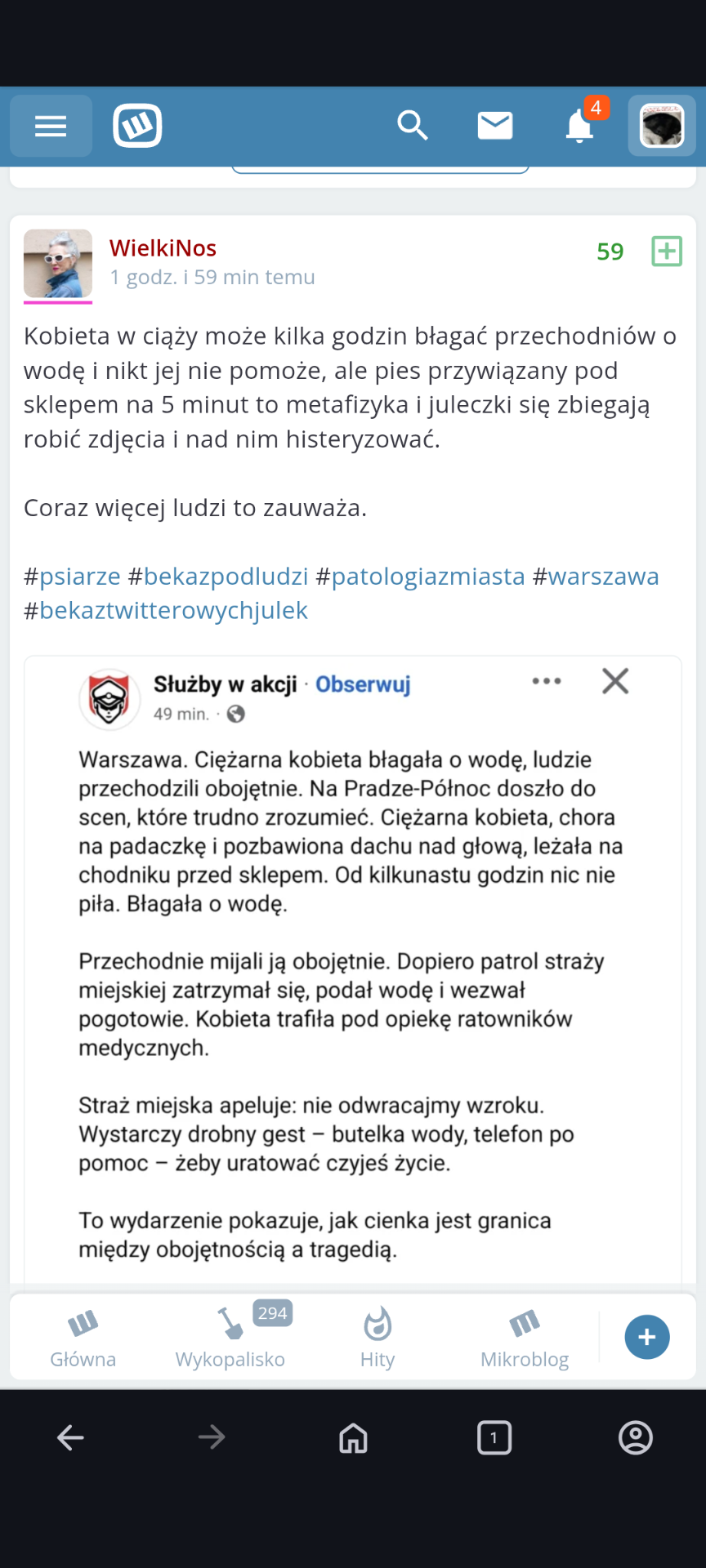Open the search icon
This screenshot has width=706, height=1568.
[x=413, y=126]
